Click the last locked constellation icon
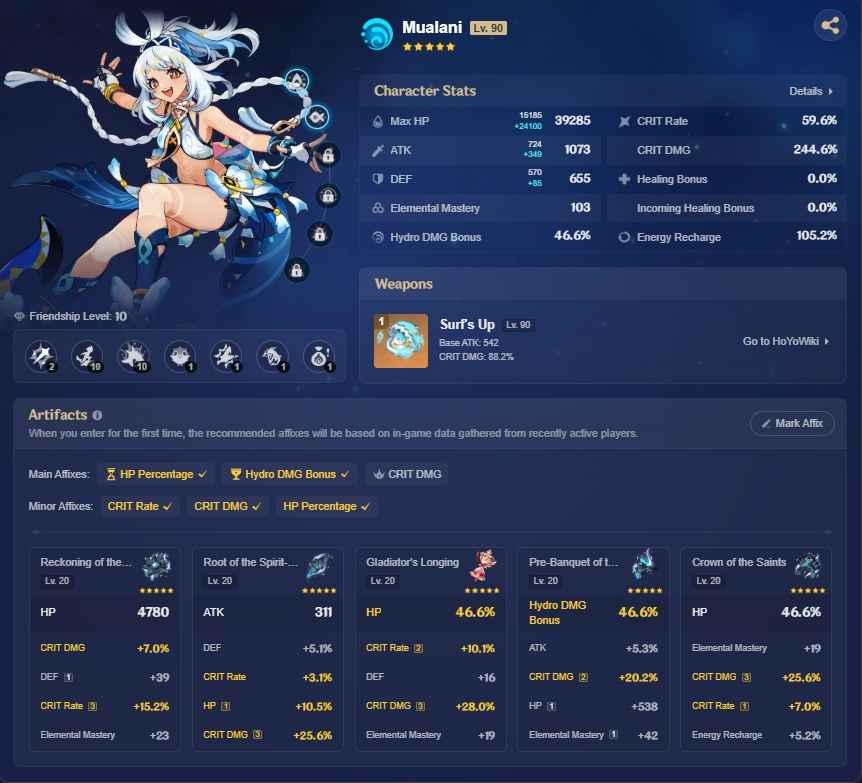Screen dimensions: 862x783 pos(296,269)
